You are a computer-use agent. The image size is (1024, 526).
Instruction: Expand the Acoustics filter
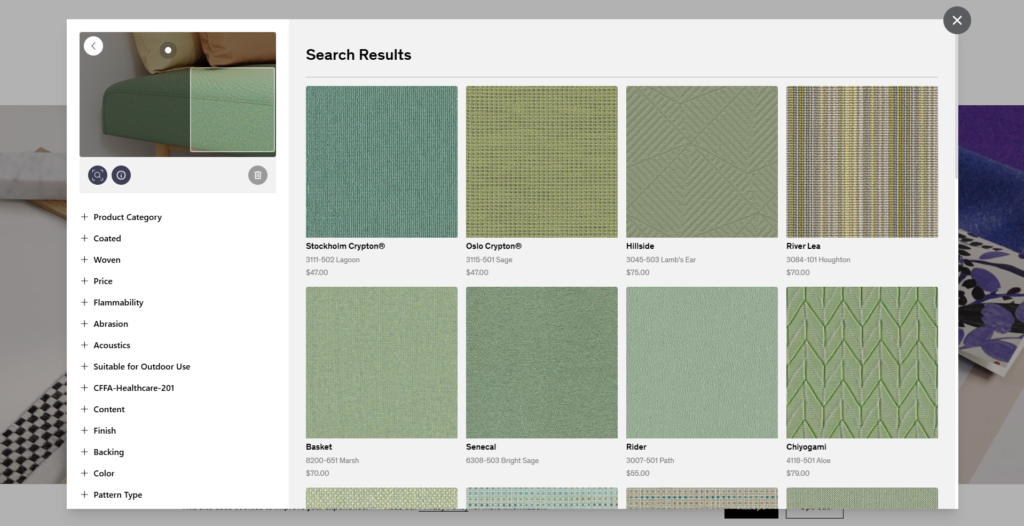coord(105,345)
